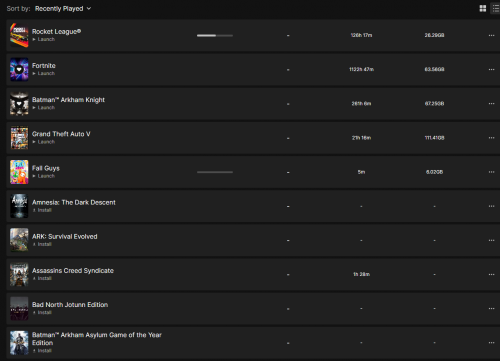Click Rocket League achievement progress bar
This screenshot has width=500, height=361.
pyautogui.click(x=215, y=35)
